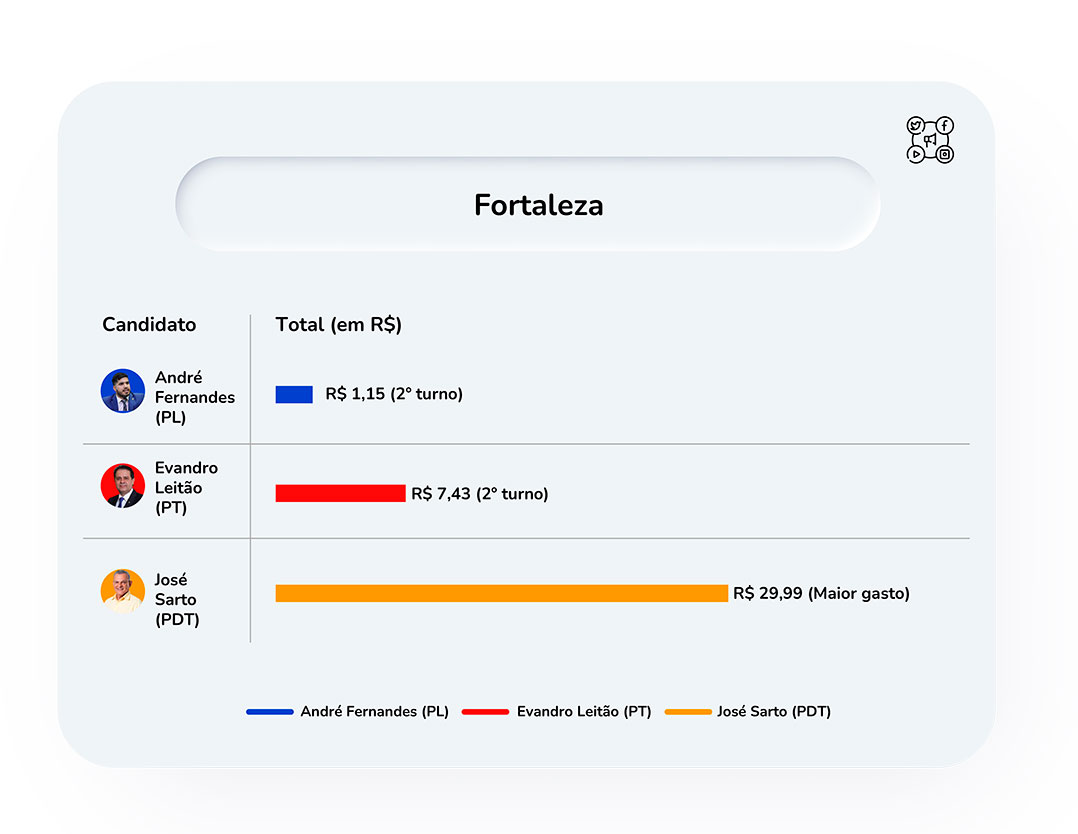Click the blue André Fernandes bar
This screenshot has height=834, width=1078.
[x=294, y=394]
